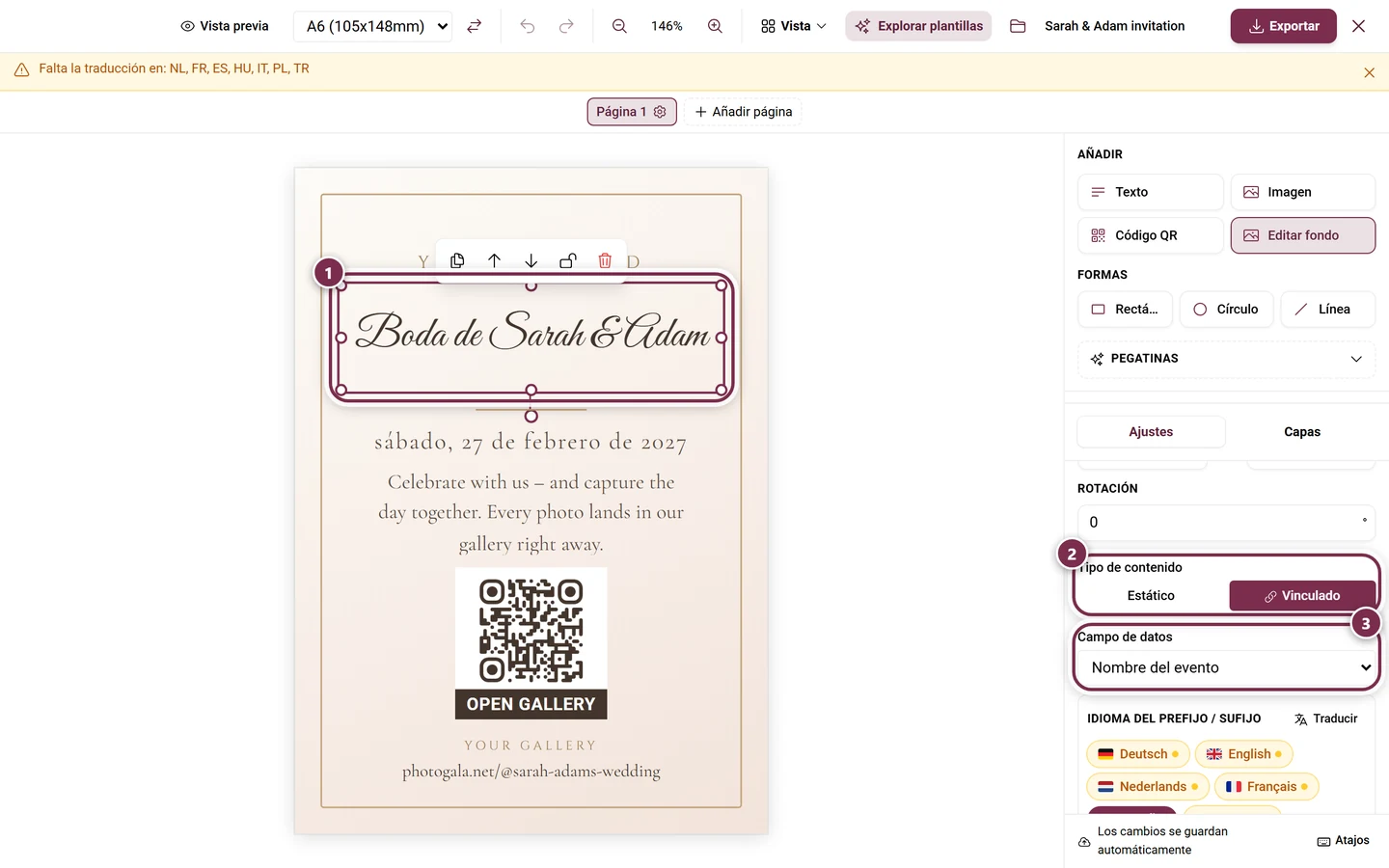Select the Deutsch language chip

pyautogui.click(x=1138, y=754)
